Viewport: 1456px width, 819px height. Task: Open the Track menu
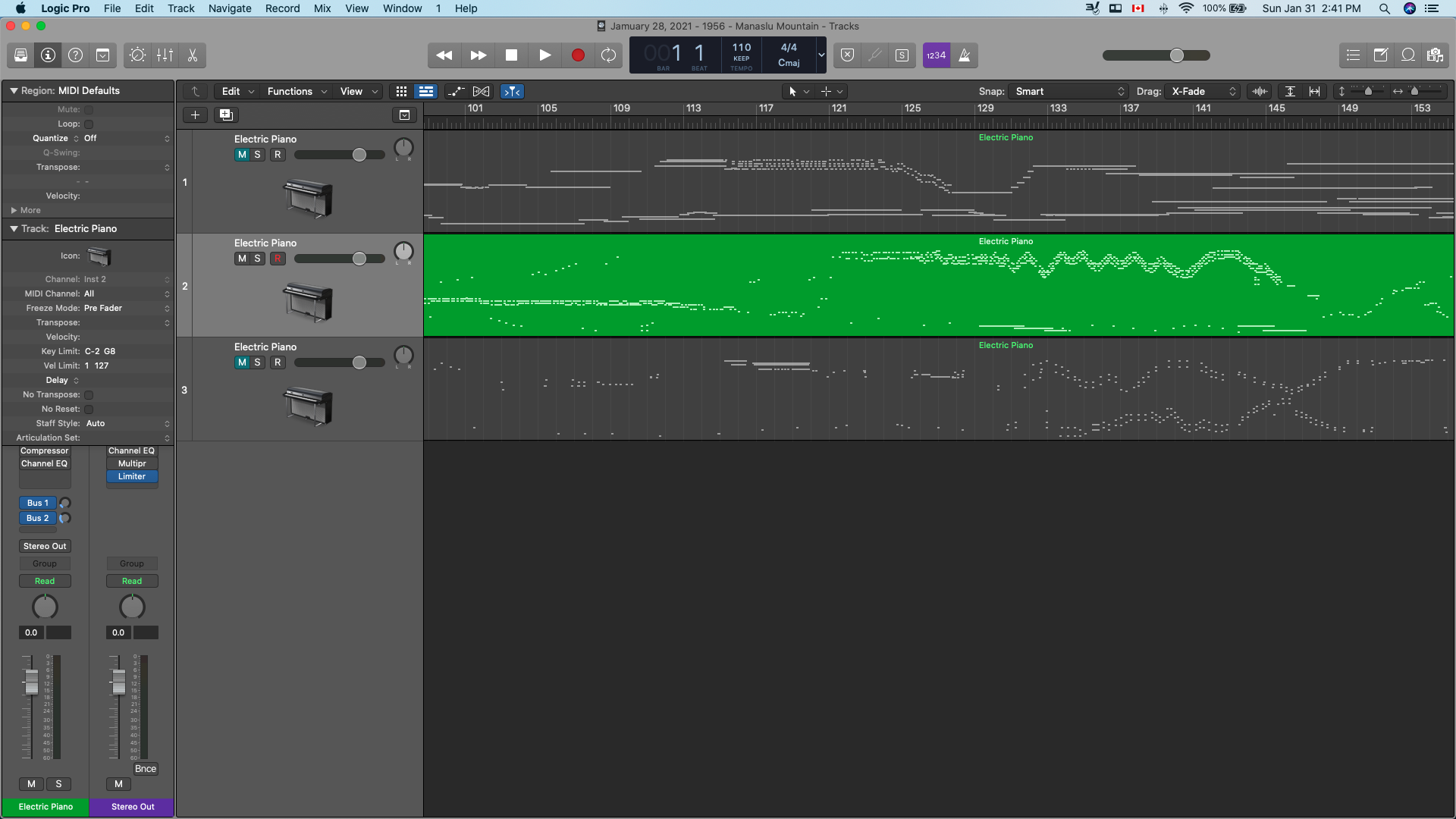coord(181,8)
